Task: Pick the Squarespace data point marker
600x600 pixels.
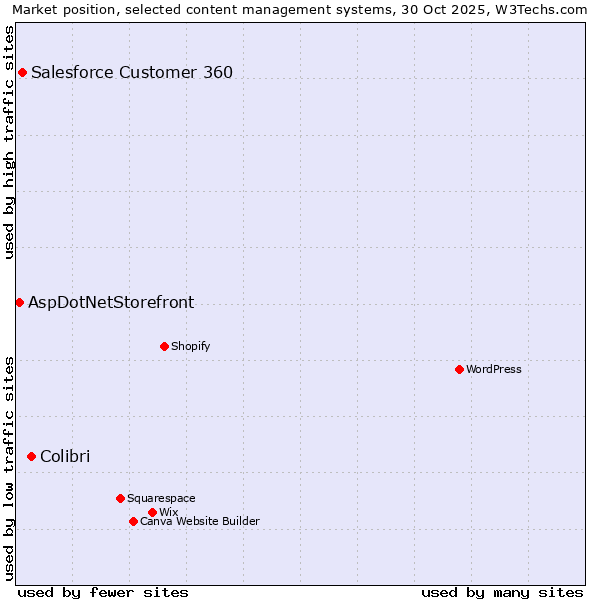Action: coord(120,498)
